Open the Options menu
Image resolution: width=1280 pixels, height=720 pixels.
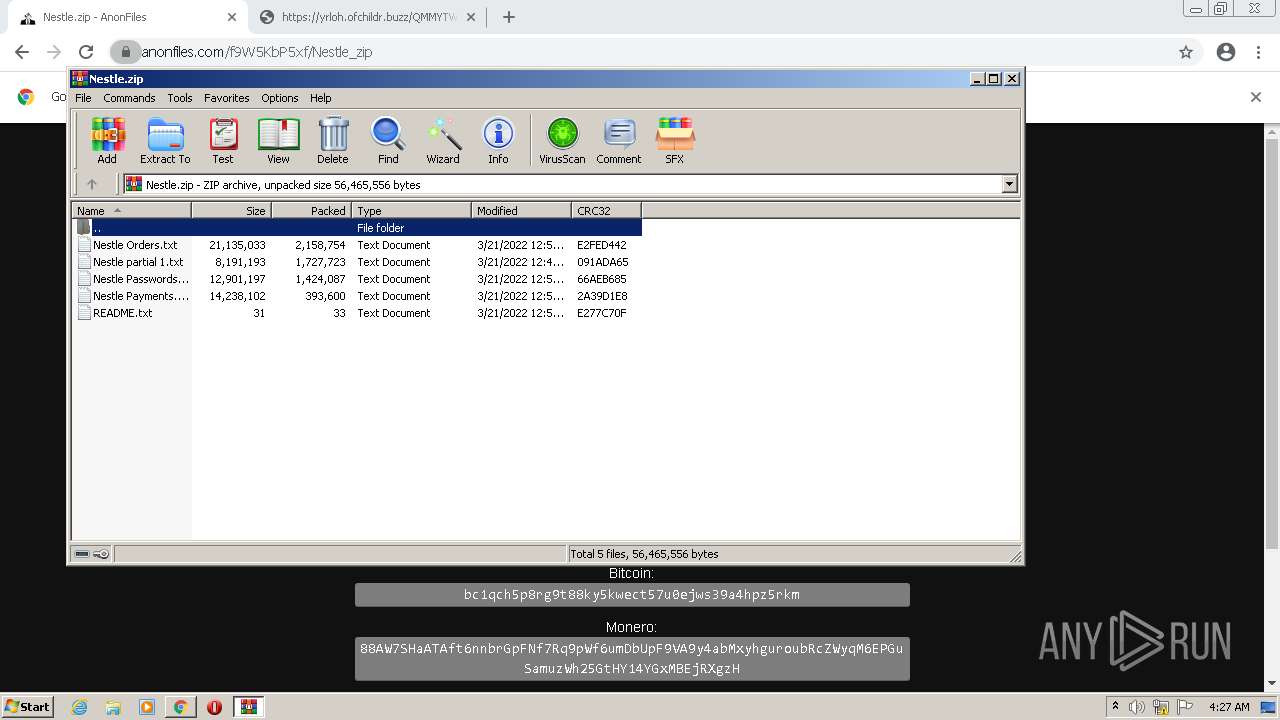pos(280,98)
